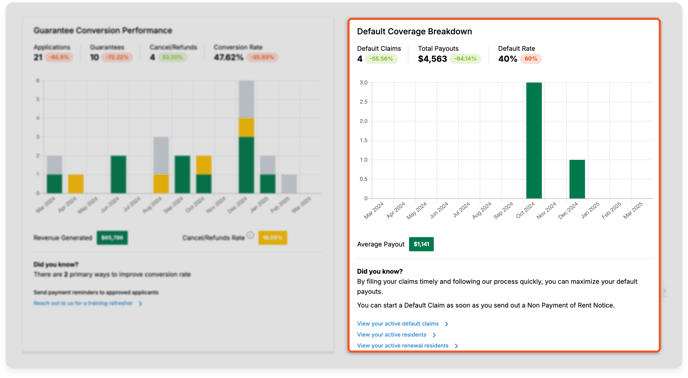The height and width of the screenshot is (378, 688).
Task: Click the info icon beside Cancel/Refunds Rate
Action: 250,235
